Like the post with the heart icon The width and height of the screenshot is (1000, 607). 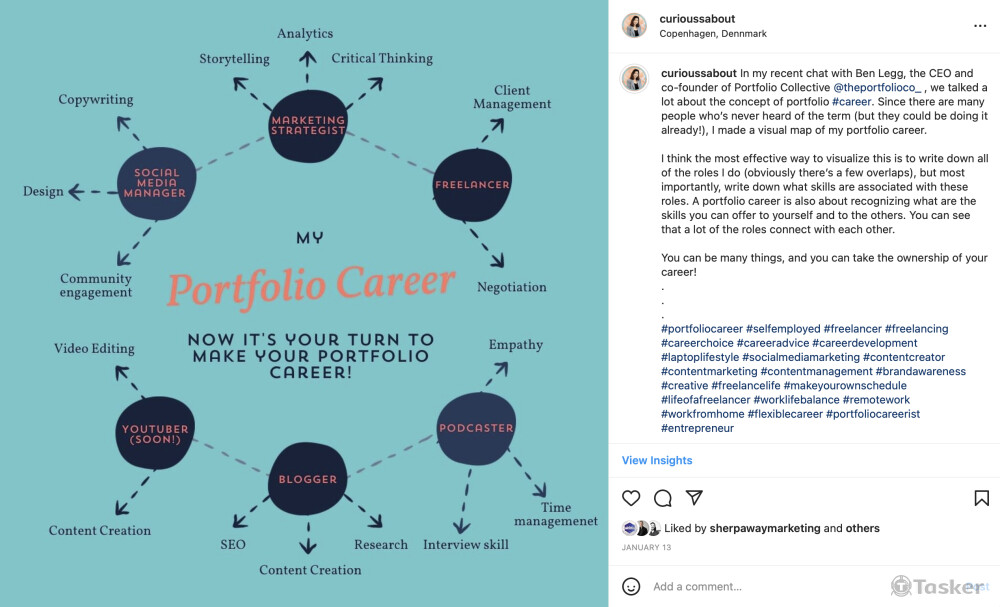[x=631, y=498]
